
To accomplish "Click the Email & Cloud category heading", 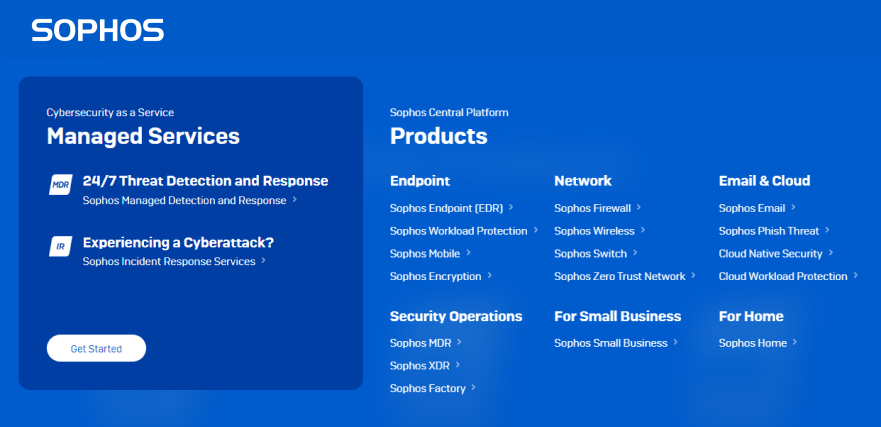I will click(764, 181).
